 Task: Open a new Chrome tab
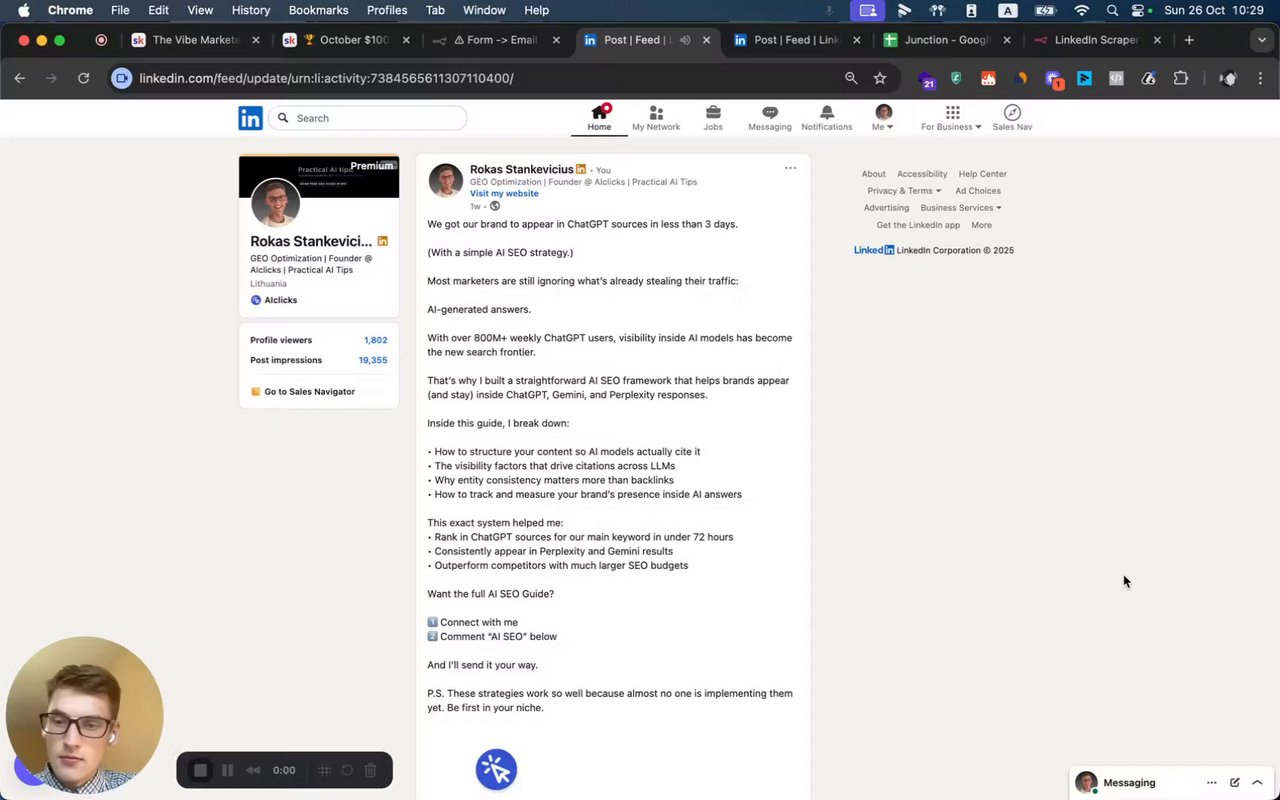pyautogui.click(x=1189, y=40)
